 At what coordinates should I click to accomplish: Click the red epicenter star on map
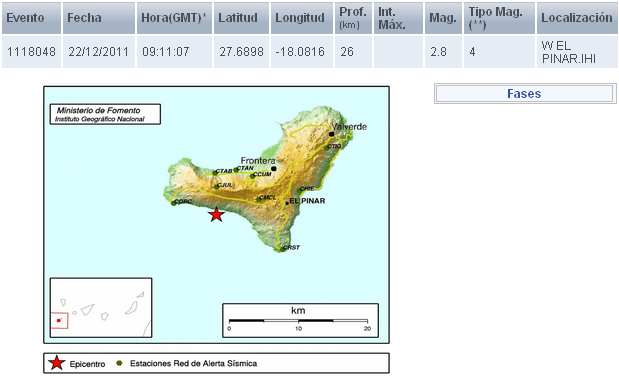coord(216,215)
